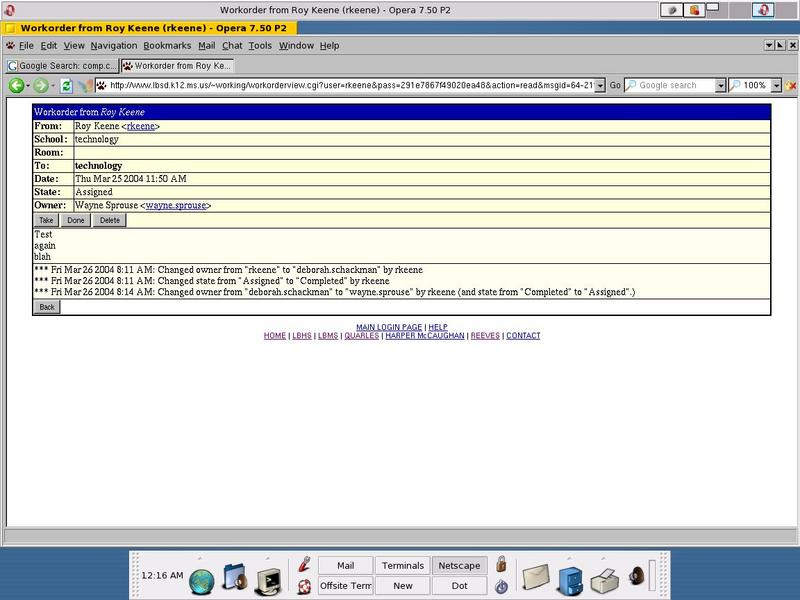Image resolution: width=800 pixels, height=600 pixels.
Task: Open the blue file cabinet icon in panel
Action: [x=570, y=581]
